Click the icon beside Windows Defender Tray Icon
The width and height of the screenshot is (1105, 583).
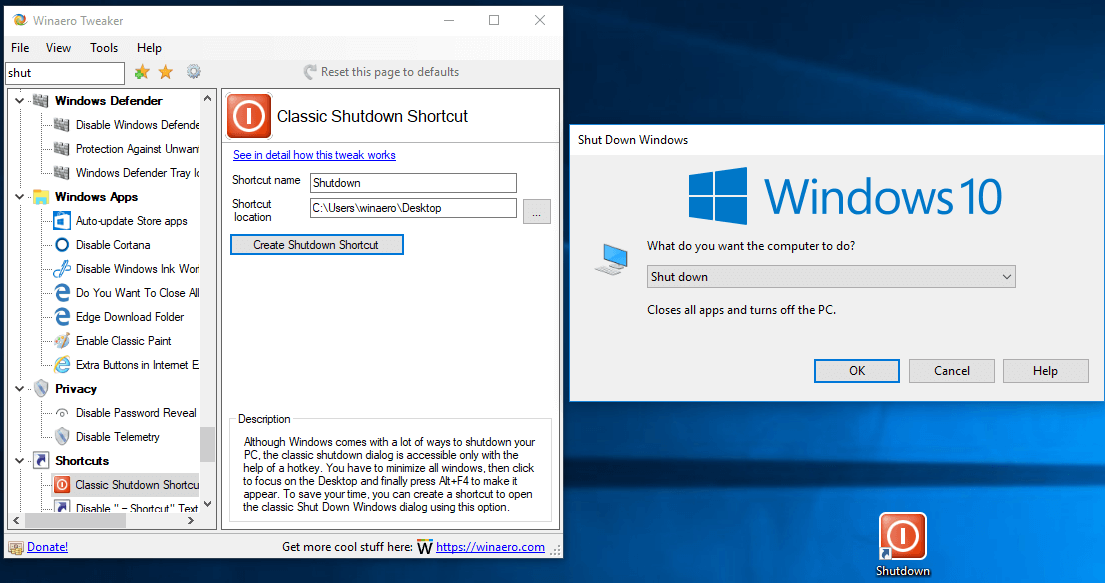pyautogui.click(x=62, y=173)
